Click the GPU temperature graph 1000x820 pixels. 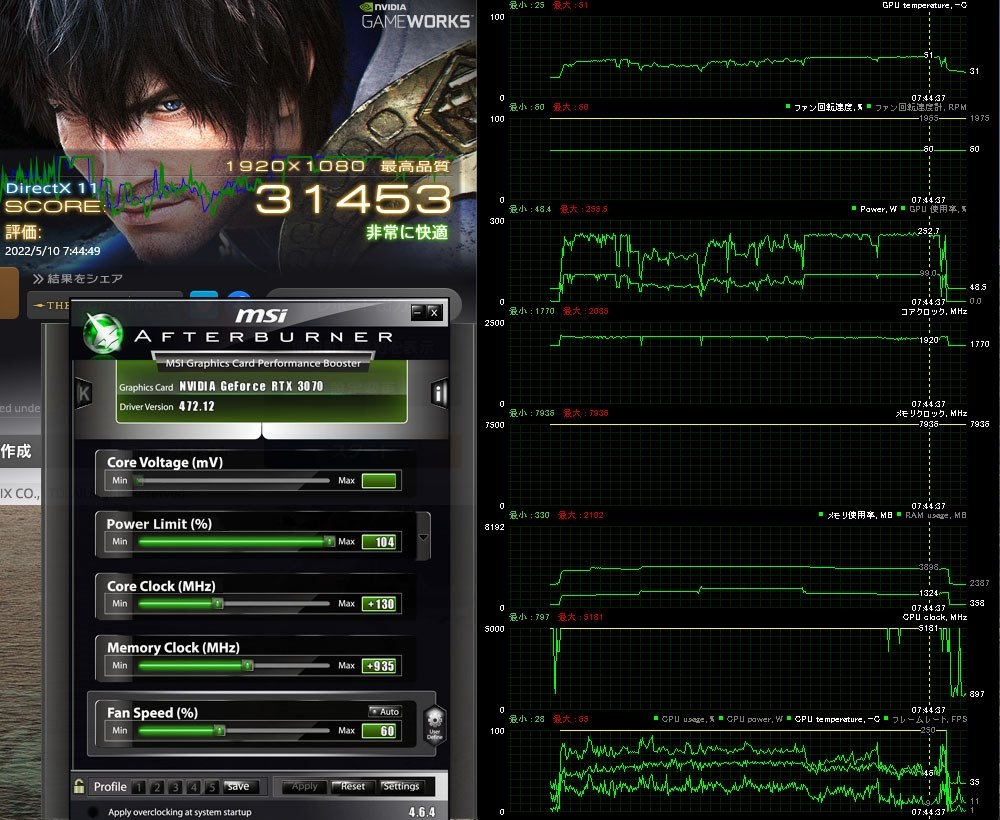(740, 57)
